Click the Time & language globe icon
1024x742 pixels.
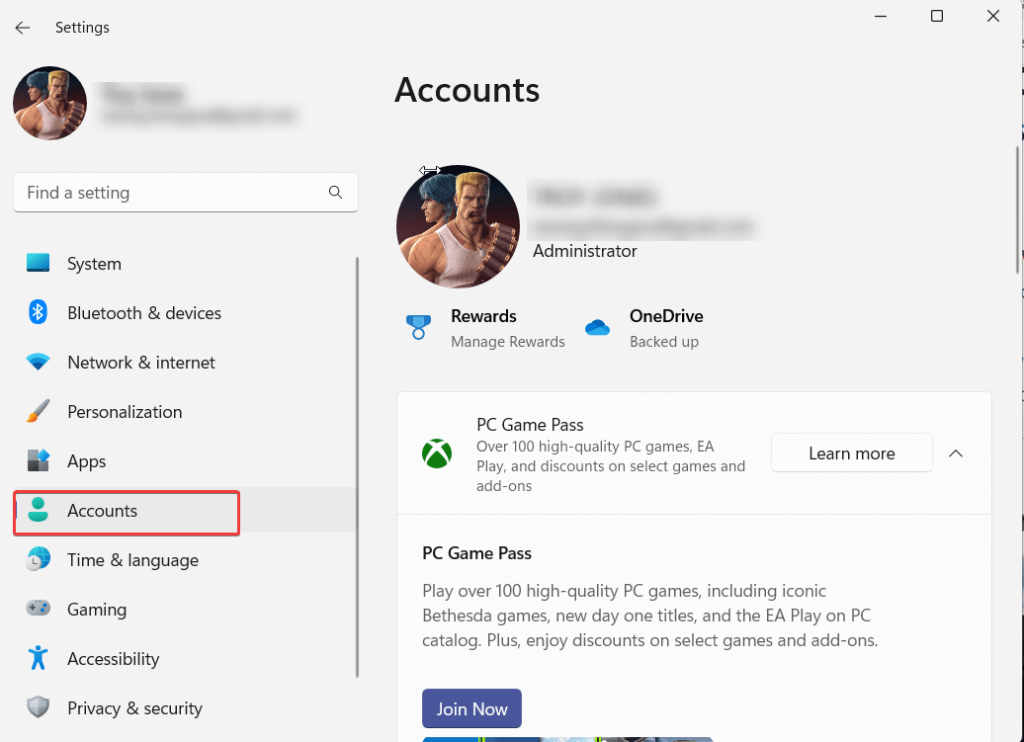pos(38,560)
